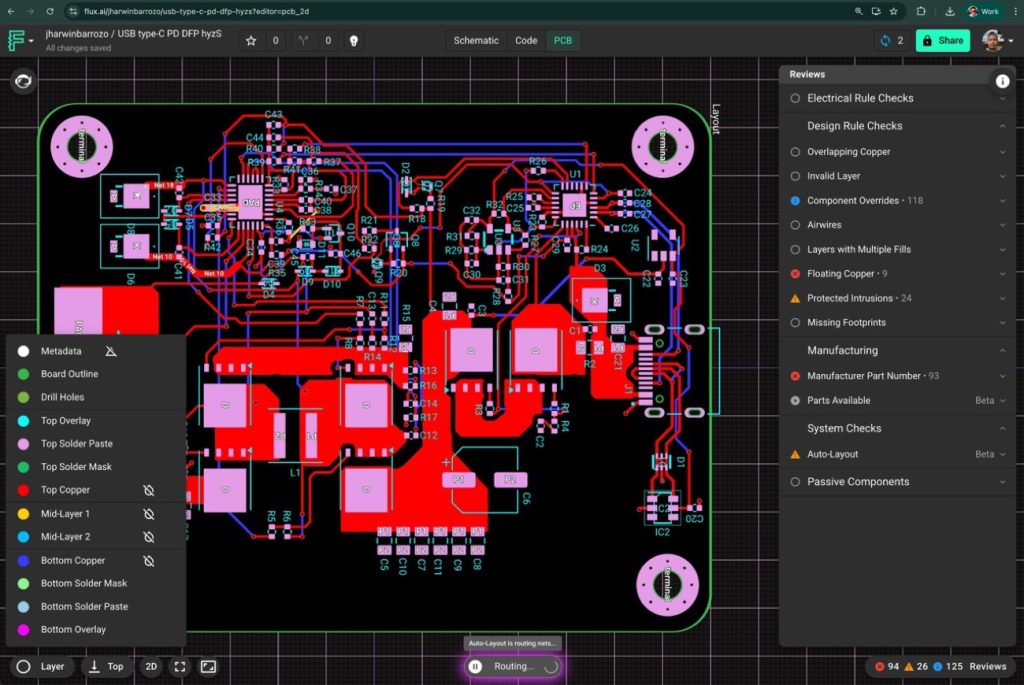
Task: Click the Bottom Overlay magenta color swatch
Action: pos(23,630)
